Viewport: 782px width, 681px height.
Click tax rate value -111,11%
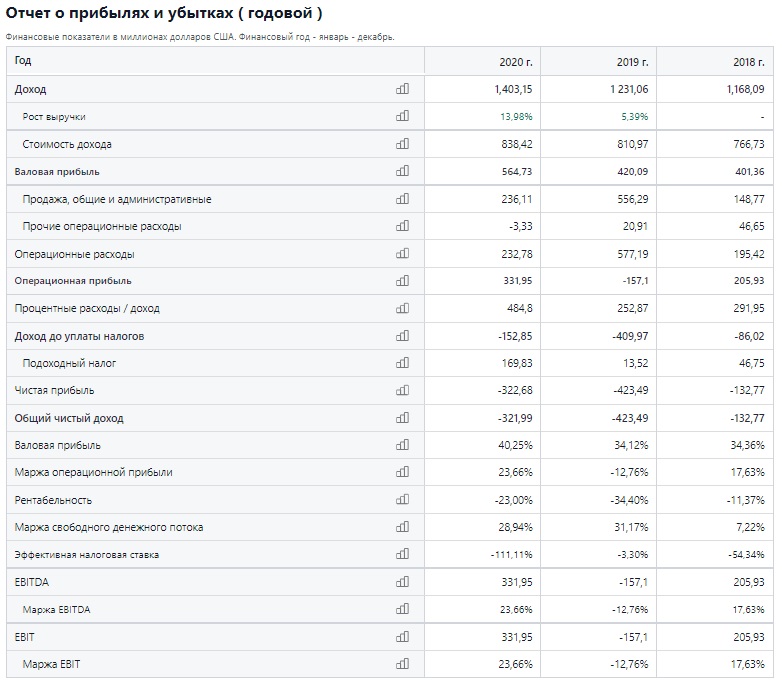pyautogui.click(x=512, y=554)
